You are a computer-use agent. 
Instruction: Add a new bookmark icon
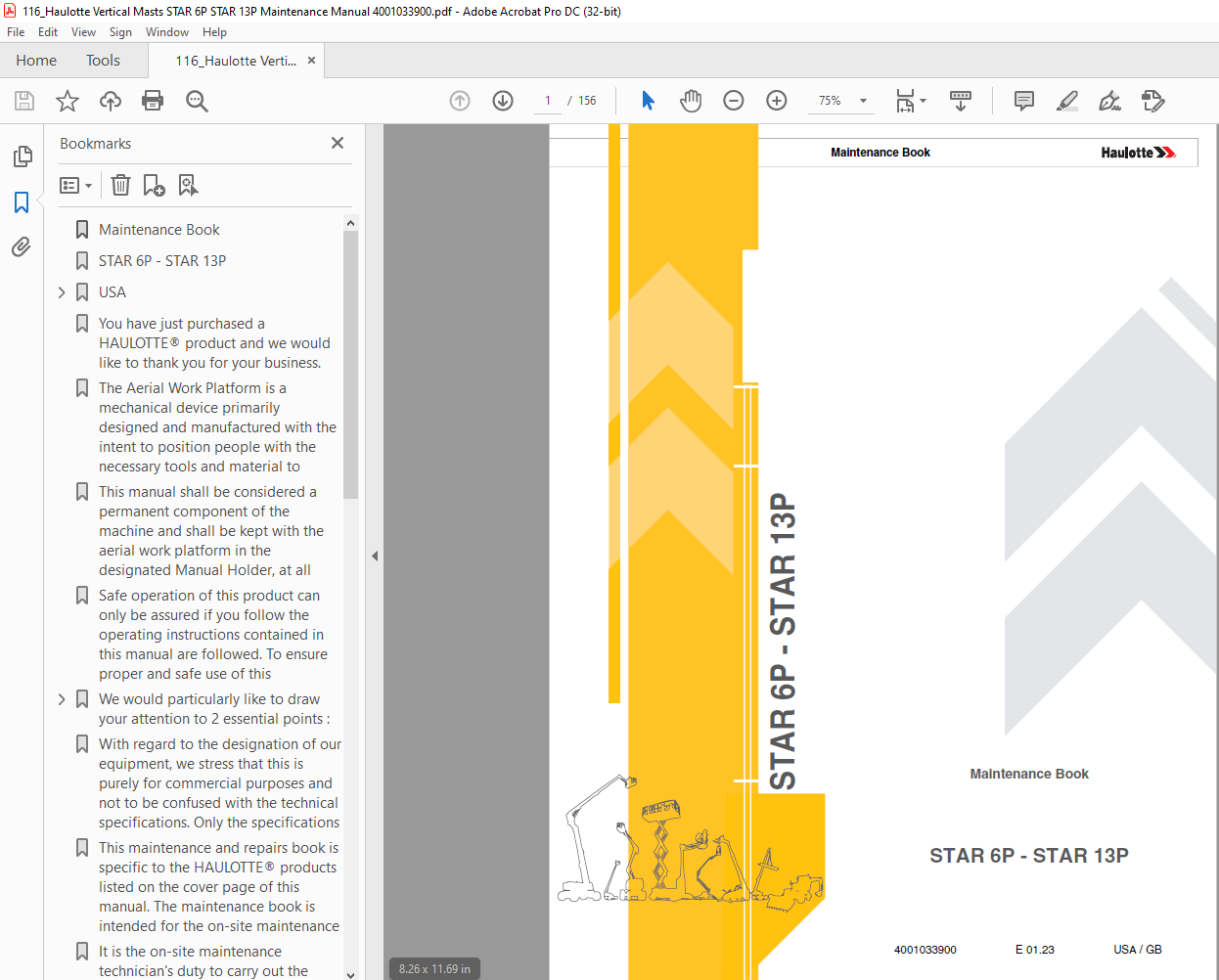tap(155, 185)
